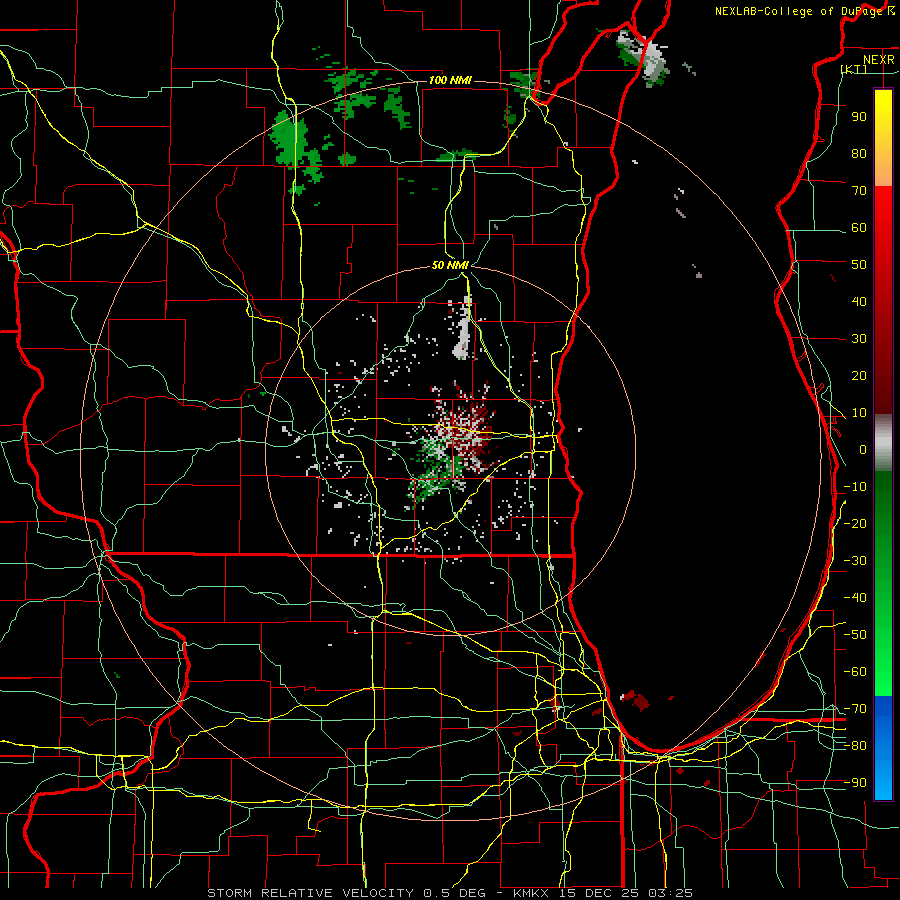Click the -90 tick label on velocity scale
Screen dimensions: 900x900
855,783
